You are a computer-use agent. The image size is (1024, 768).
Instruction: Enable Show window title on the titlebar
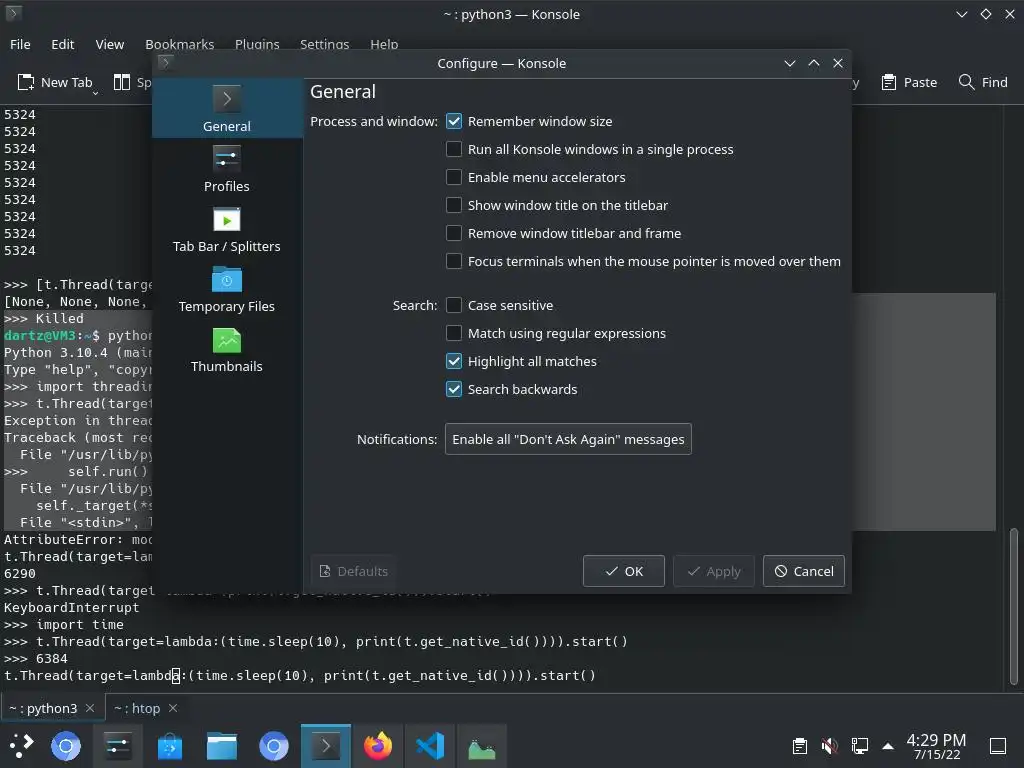(454, 206)
